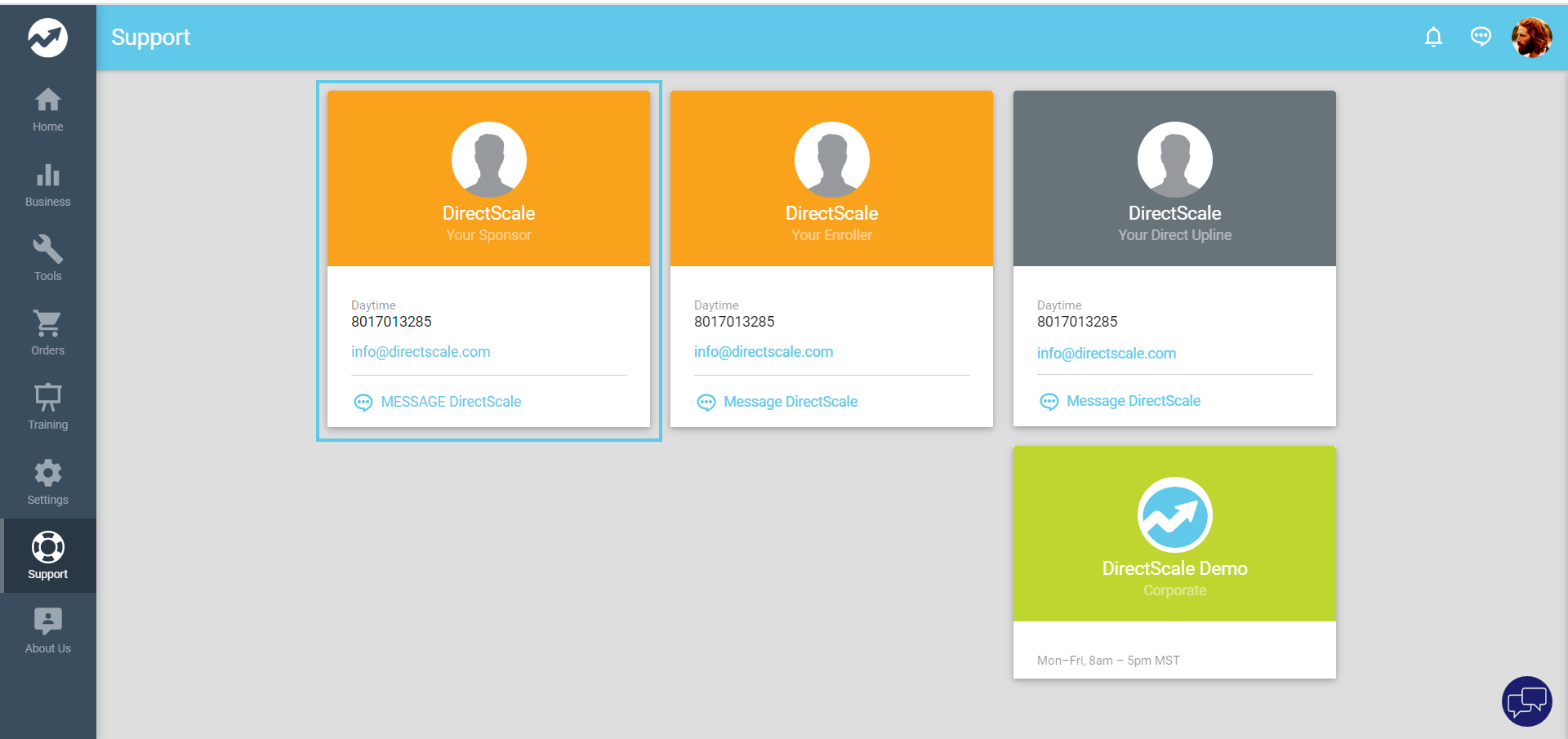
Task: Go to the About Us page
Action: [47, 631]
